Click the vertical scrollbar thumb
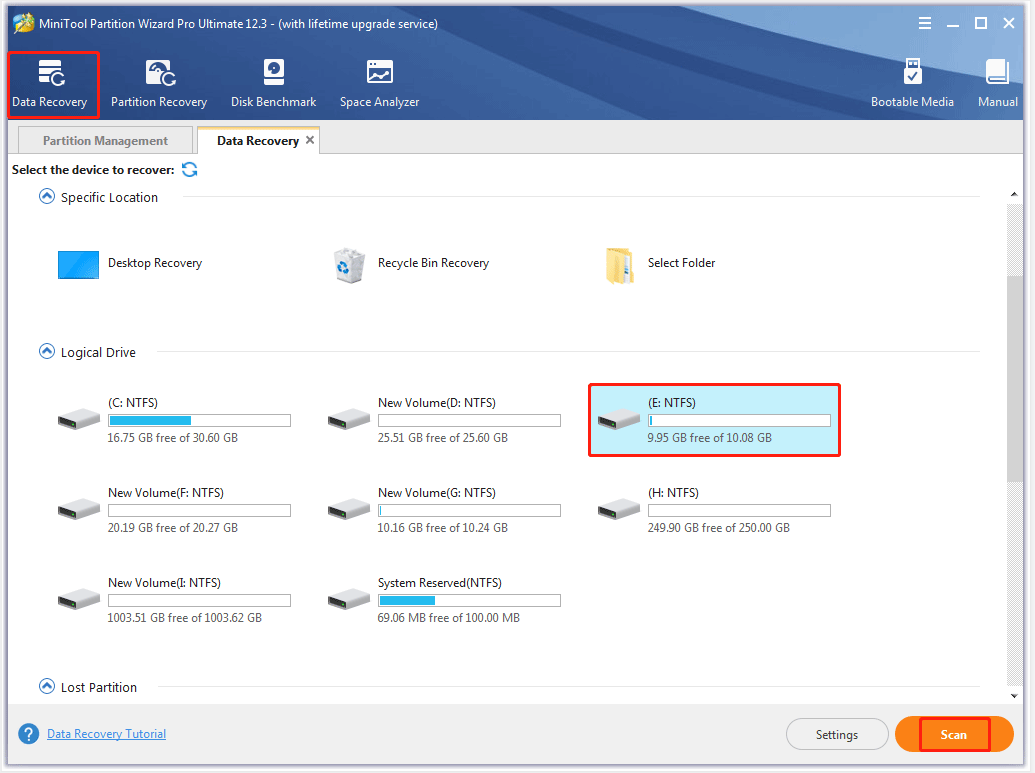 pos(1014,380)
